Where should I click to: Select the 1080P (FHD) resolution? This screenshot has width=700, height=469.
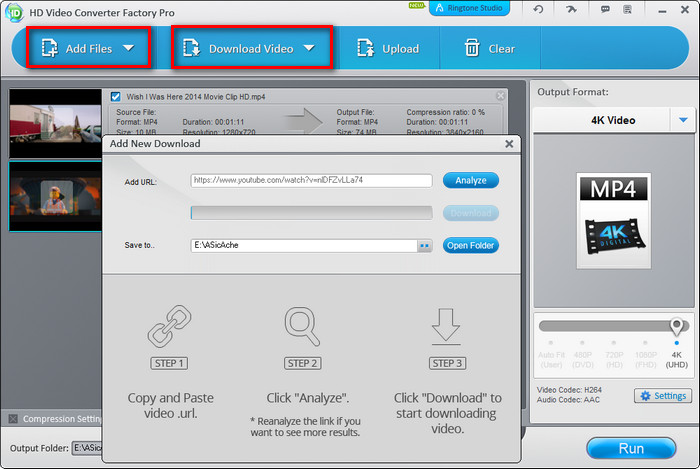tap(646, 355)
